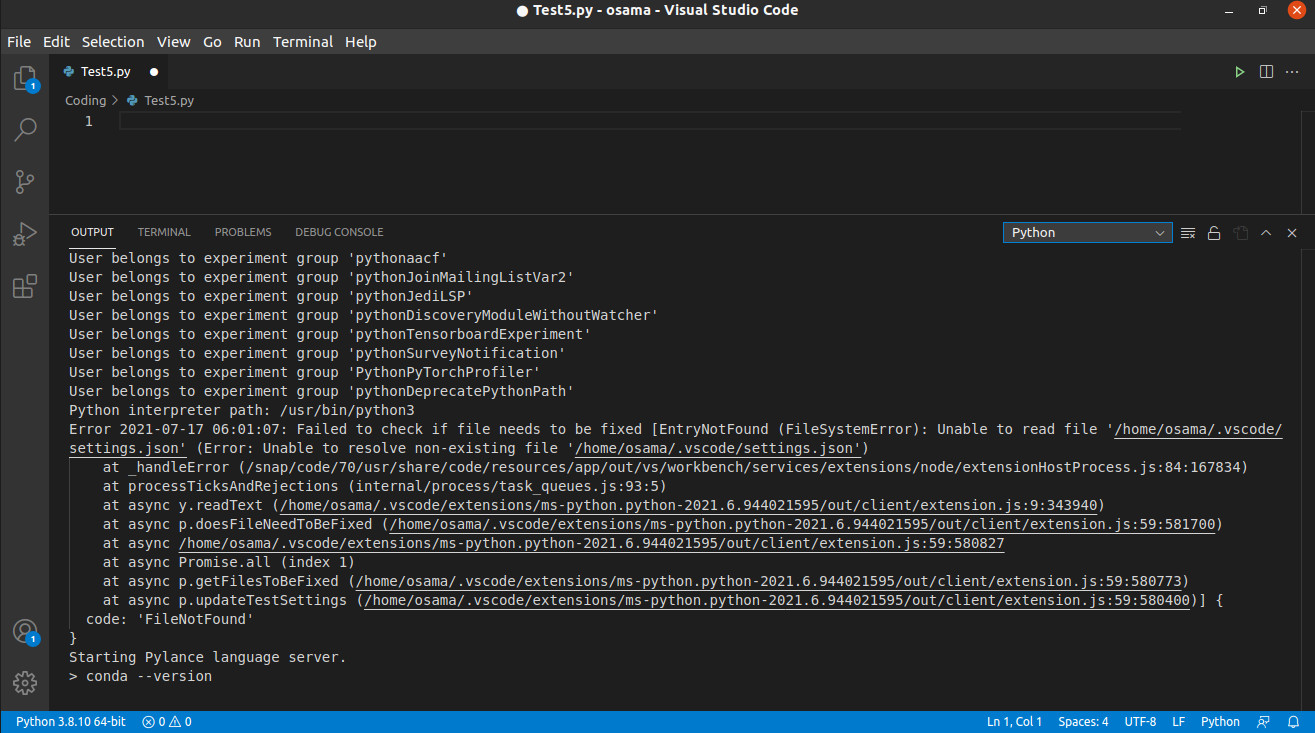The image size is (1315, 733).
Task: Open the output channel dropdown showing Python
Action: pyautogui.click(x=1087, y=232)
